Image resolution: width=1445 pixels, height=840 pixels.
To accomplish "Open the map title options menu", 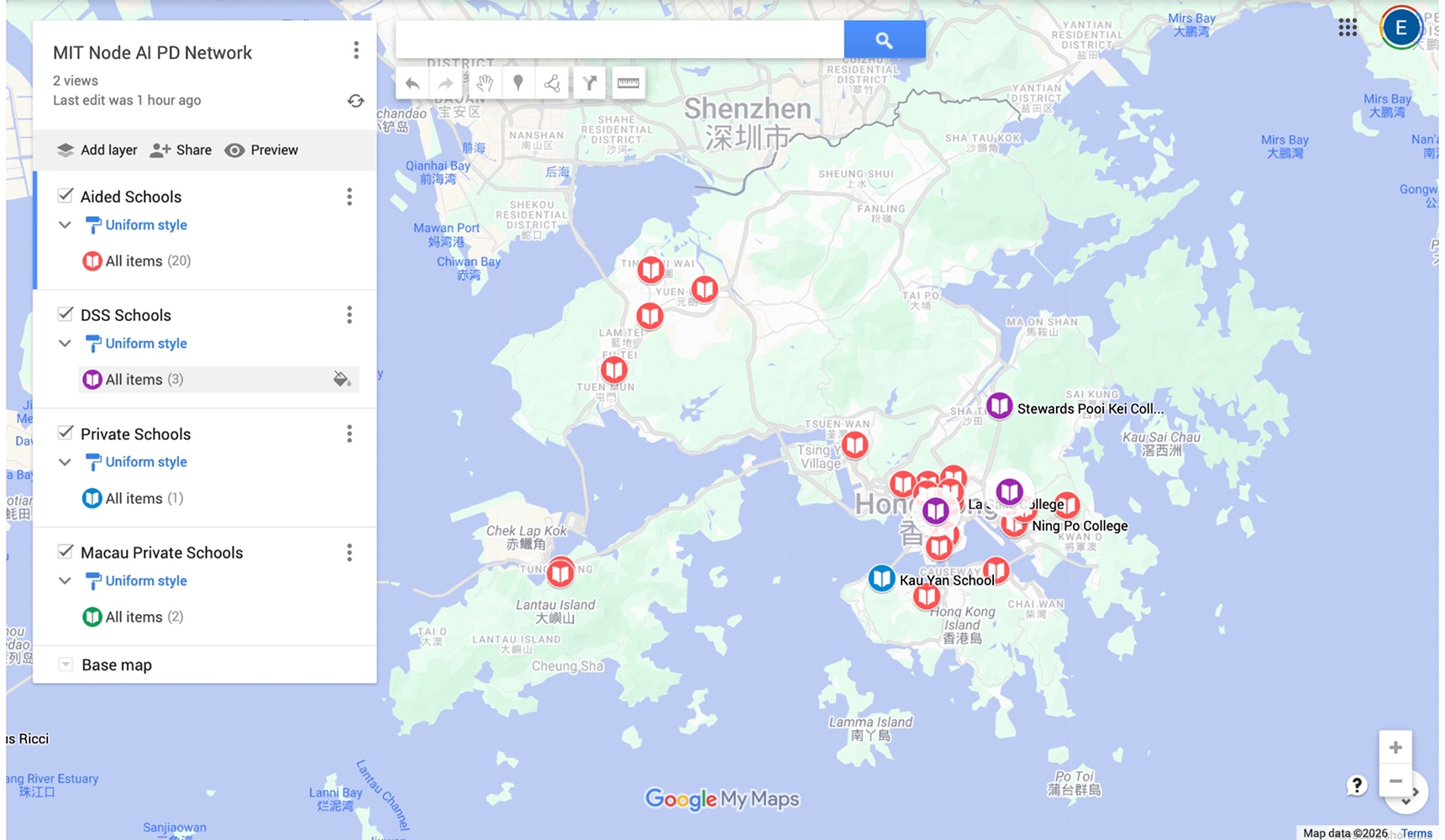I will pyautogui.click(x=356, y=50).
